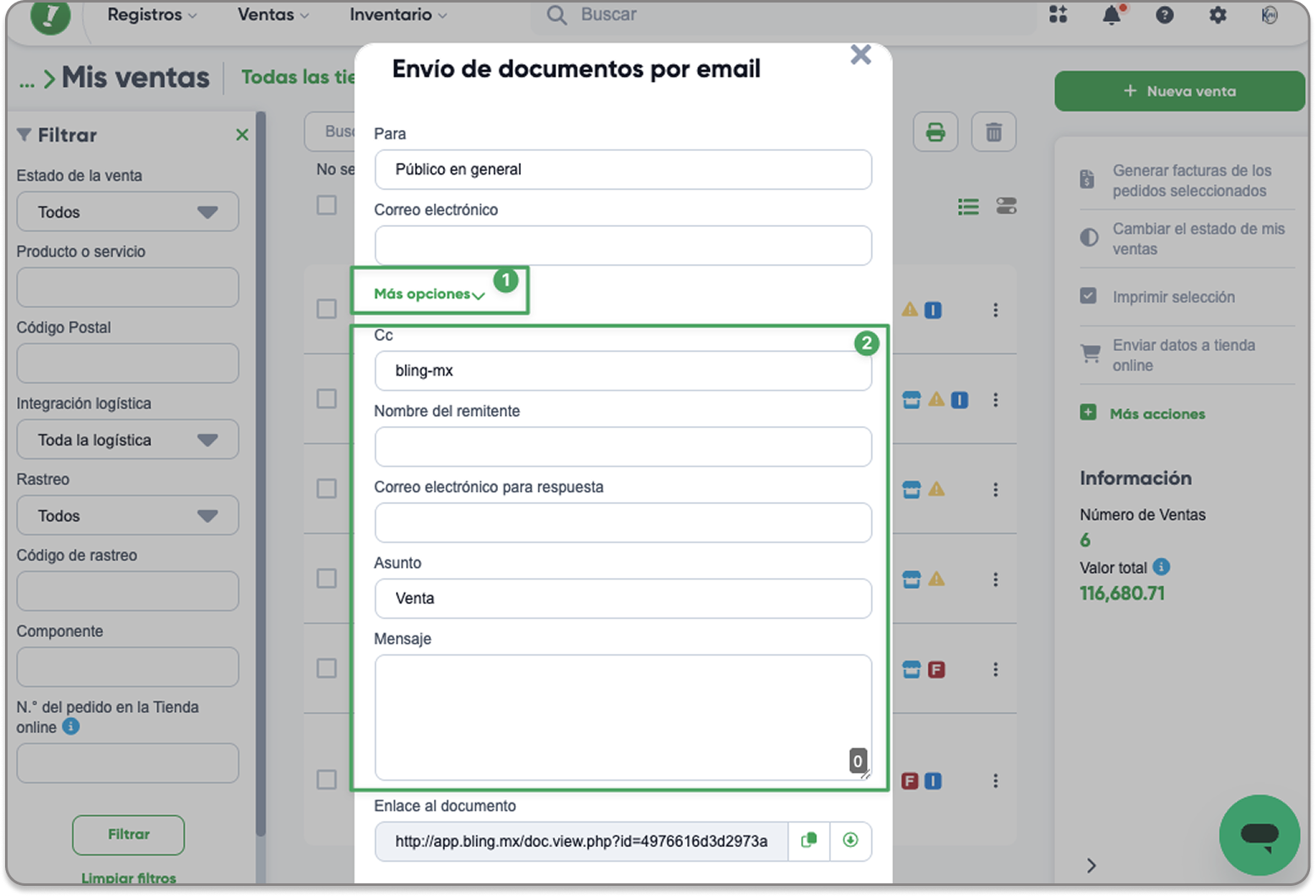Open notifications bell icon

coord(1113,14)
